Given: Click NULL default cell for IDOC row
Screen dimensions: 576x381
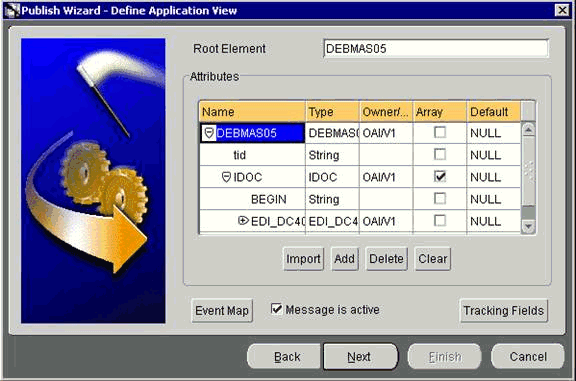Looking at the screenshot, I should (x=494, y=177).
